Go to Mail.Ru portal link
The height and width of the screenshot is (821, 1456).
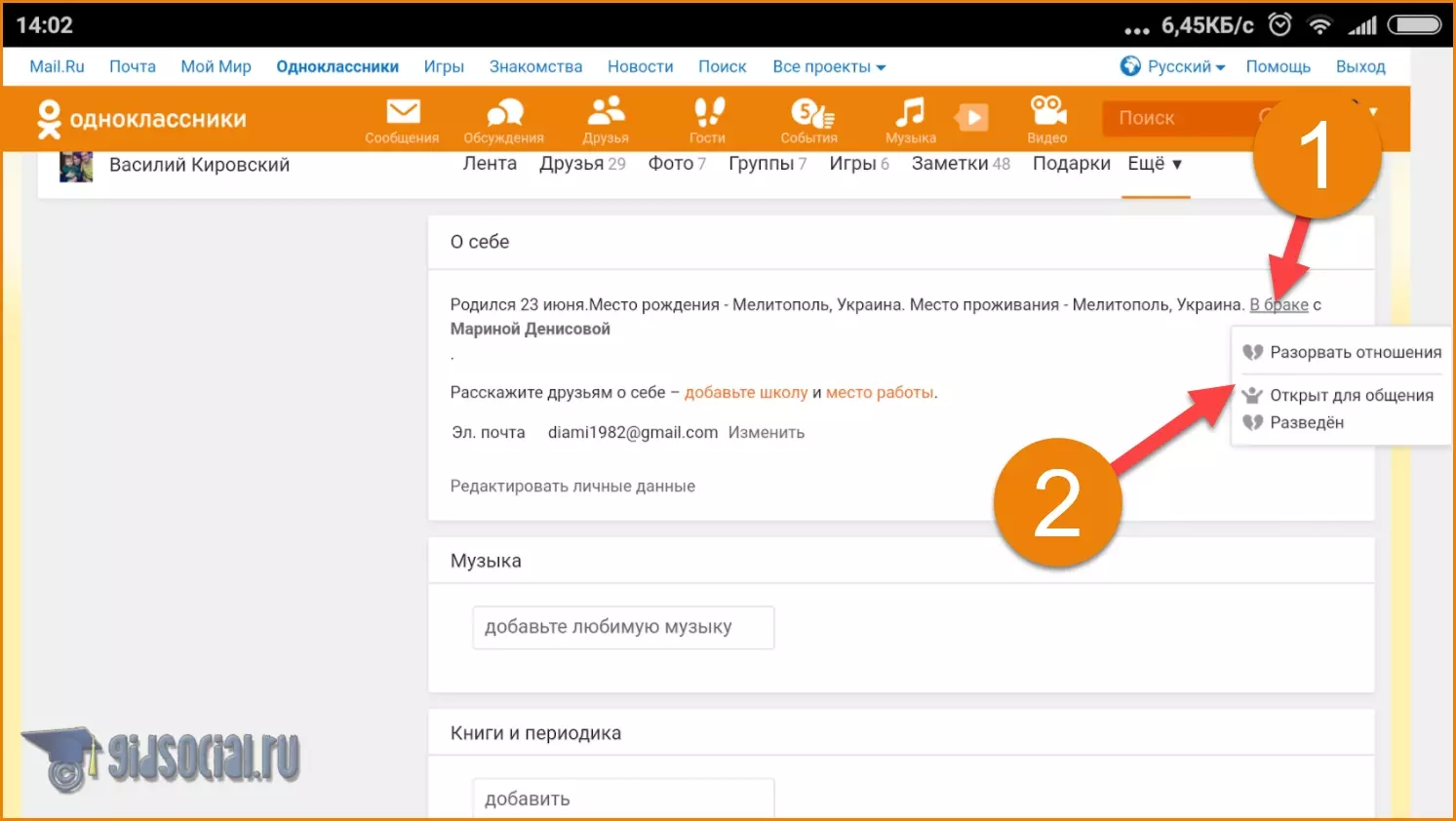pyautogui.click(x=57, y=66)
